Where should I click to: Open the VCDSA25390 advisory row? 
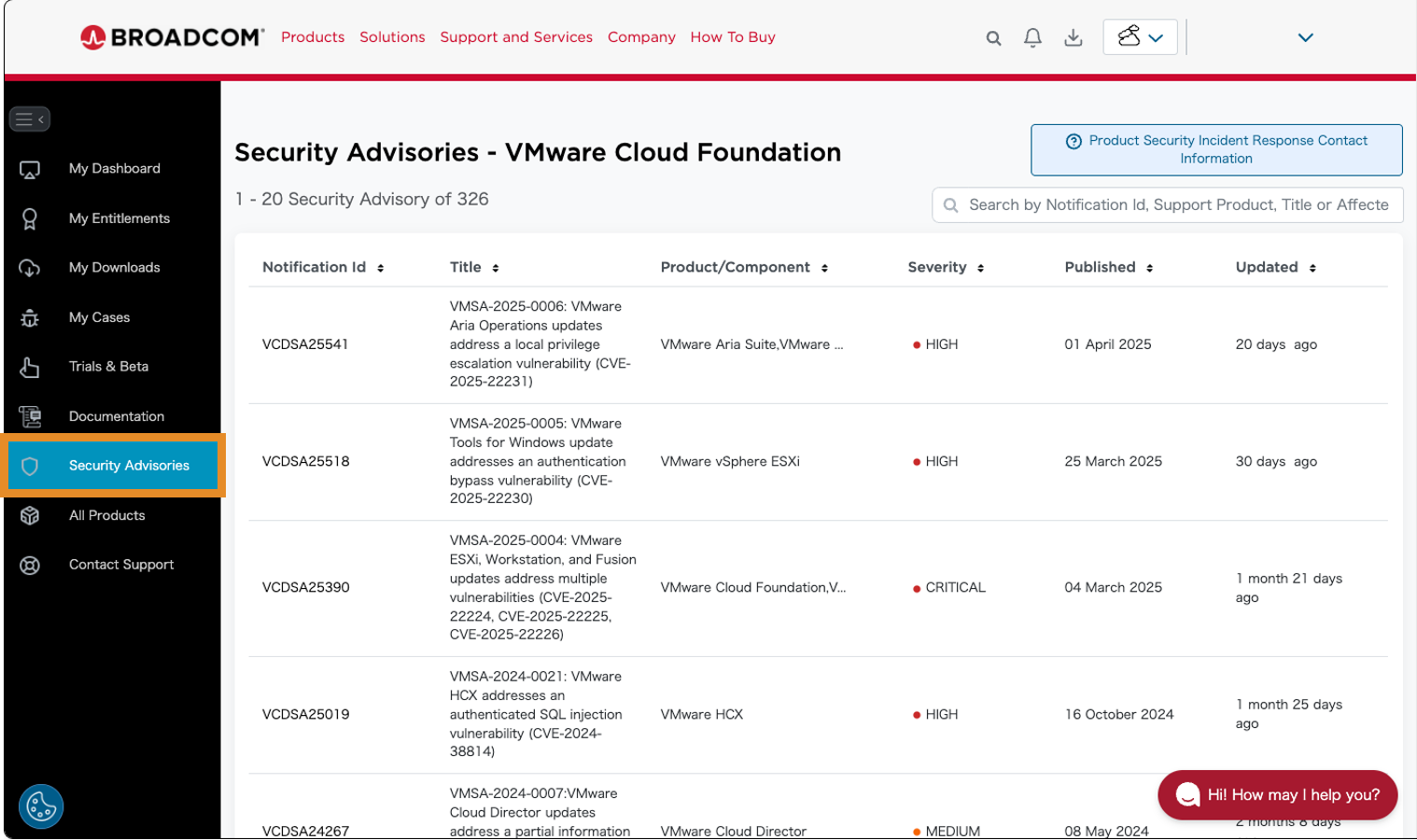point(306,588)
